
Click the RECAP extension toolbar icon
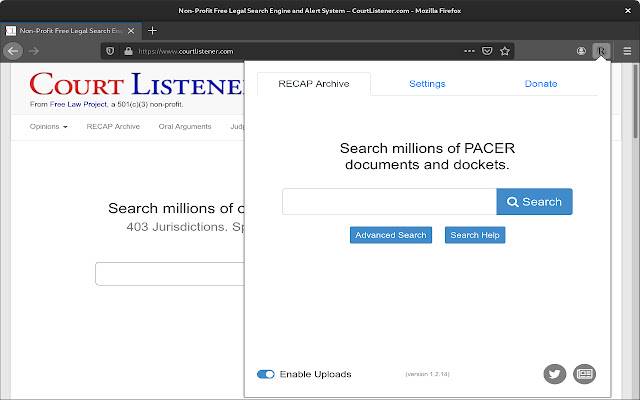(600, 50)
